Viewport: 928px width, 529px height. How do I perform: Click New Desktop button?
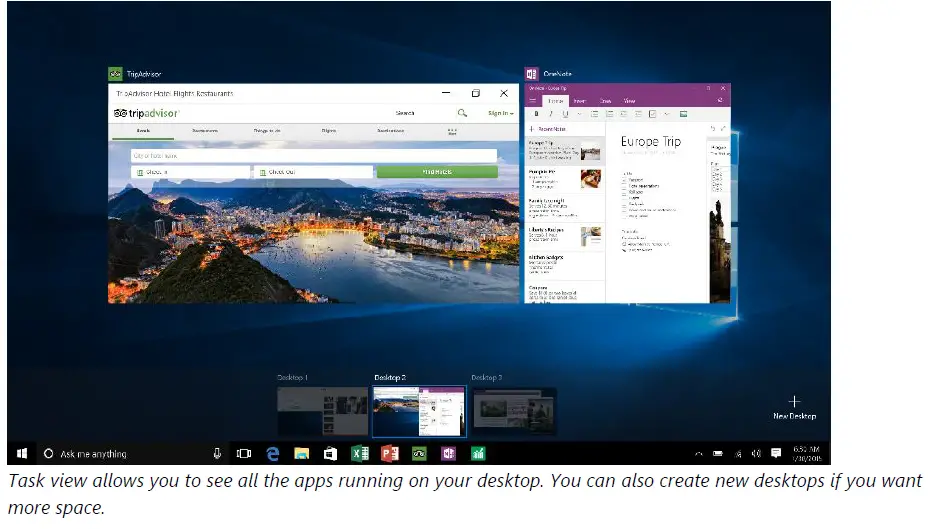[x=794, y=408]
